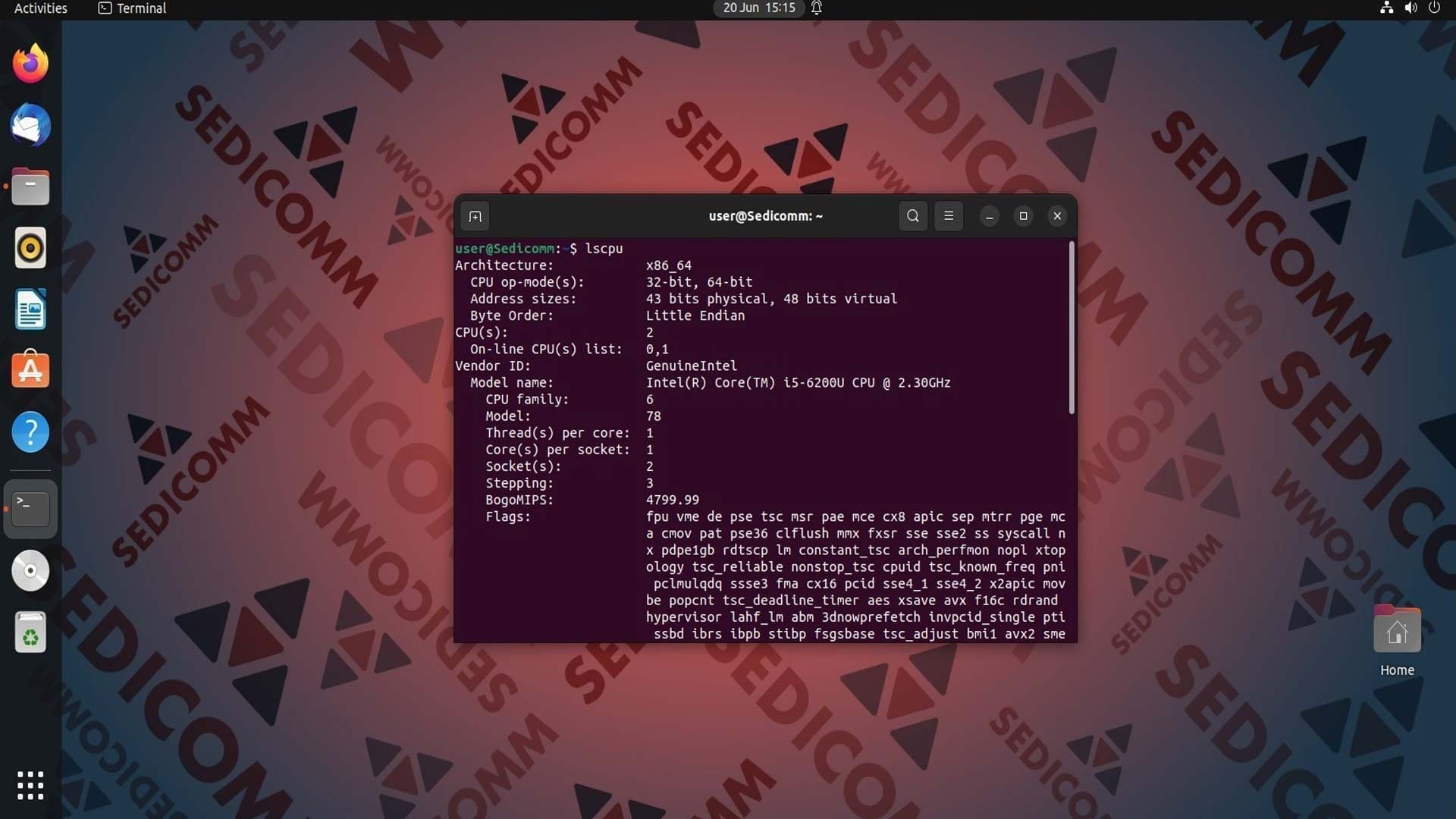Launch Thunderbird mail from the dock
This screenshot has width=1456, height=819.
(30, 125)
